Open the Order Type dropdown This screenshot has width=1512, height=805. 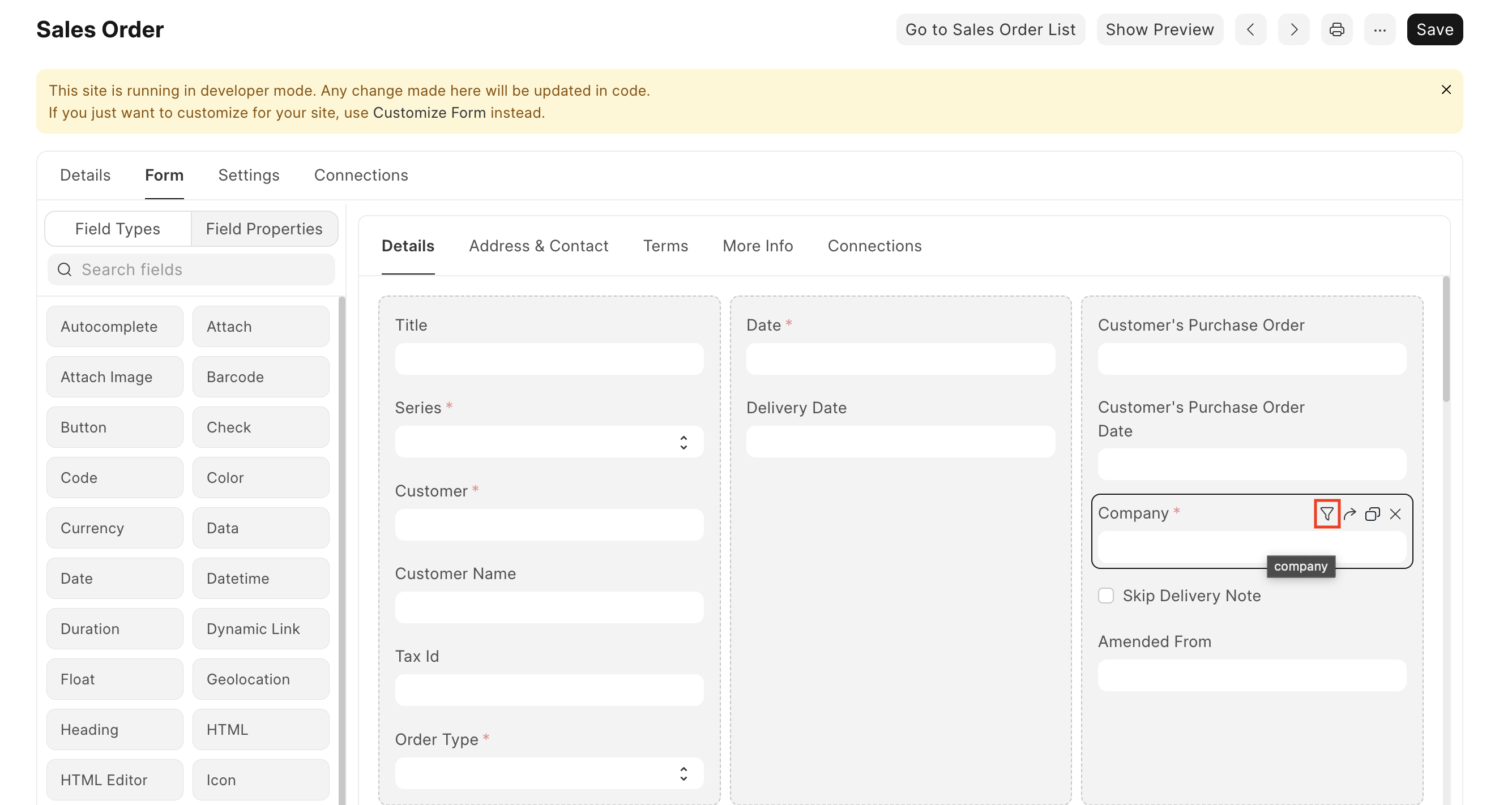tap(549, 773)
